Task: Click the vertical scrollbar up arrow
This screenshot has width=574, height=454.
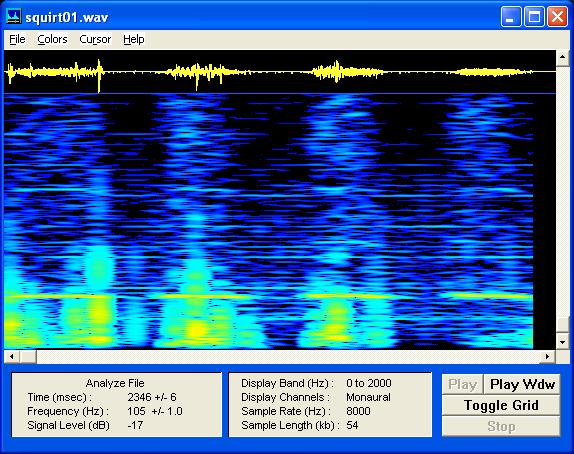Action: point(563,57)
